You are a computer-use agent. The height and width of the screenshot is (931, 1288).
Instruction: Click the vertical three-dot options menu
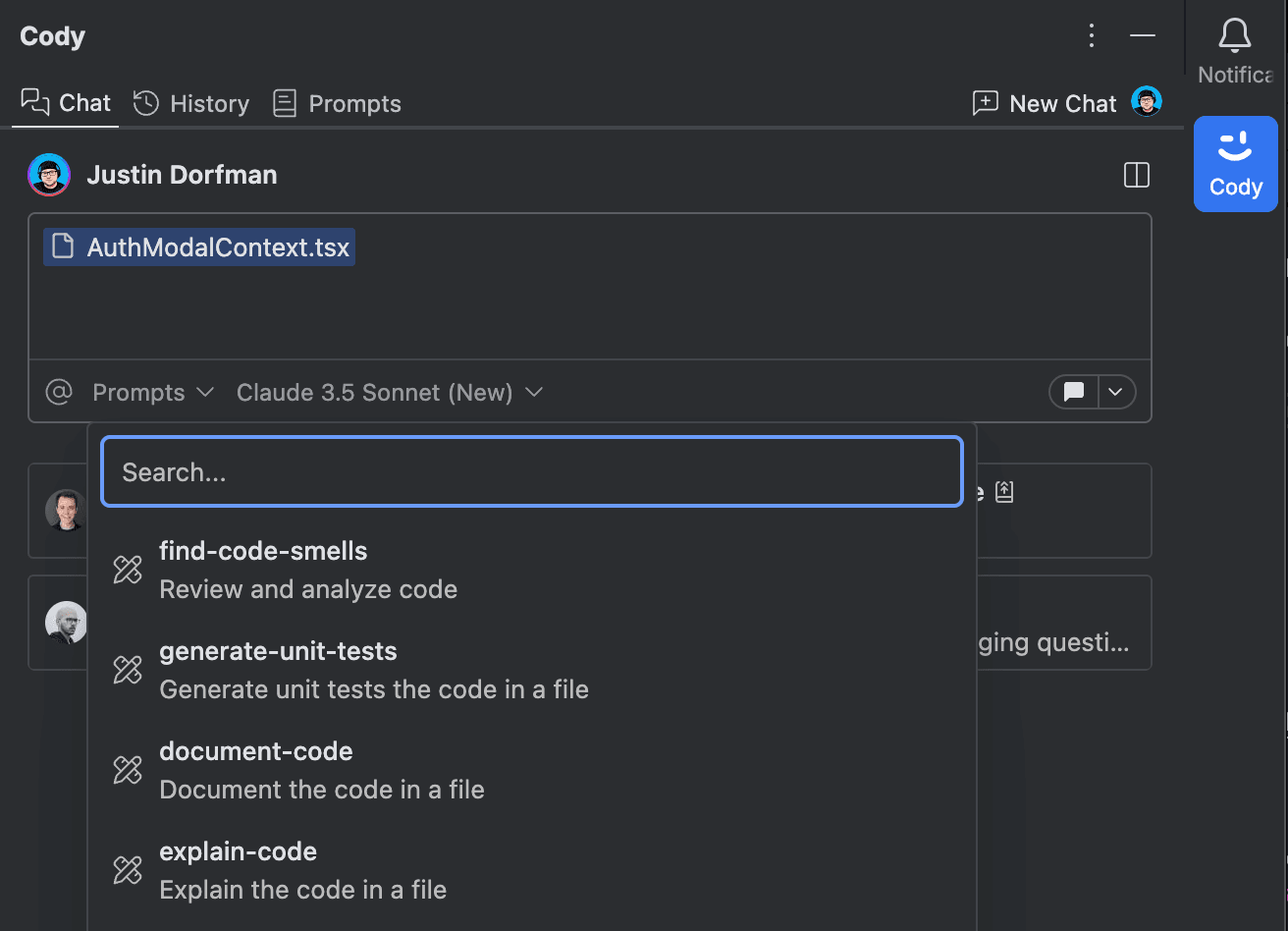1092,36
